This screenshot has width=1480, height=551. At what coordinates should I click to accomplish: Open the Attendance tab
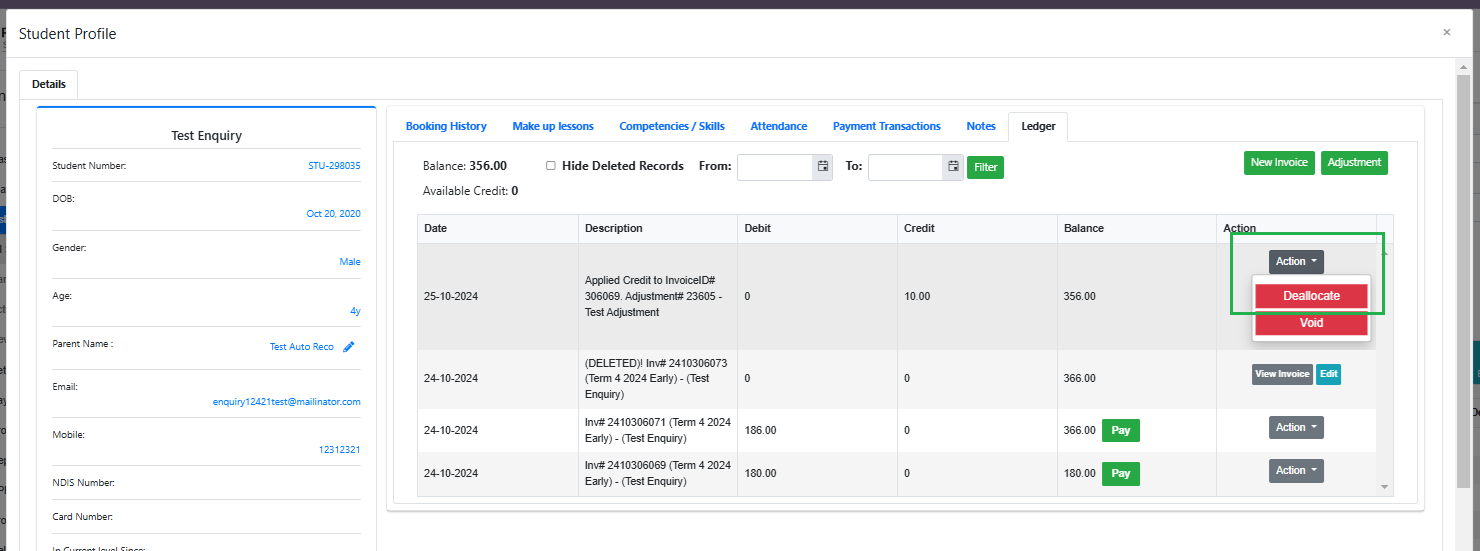[x=779, y=126]
